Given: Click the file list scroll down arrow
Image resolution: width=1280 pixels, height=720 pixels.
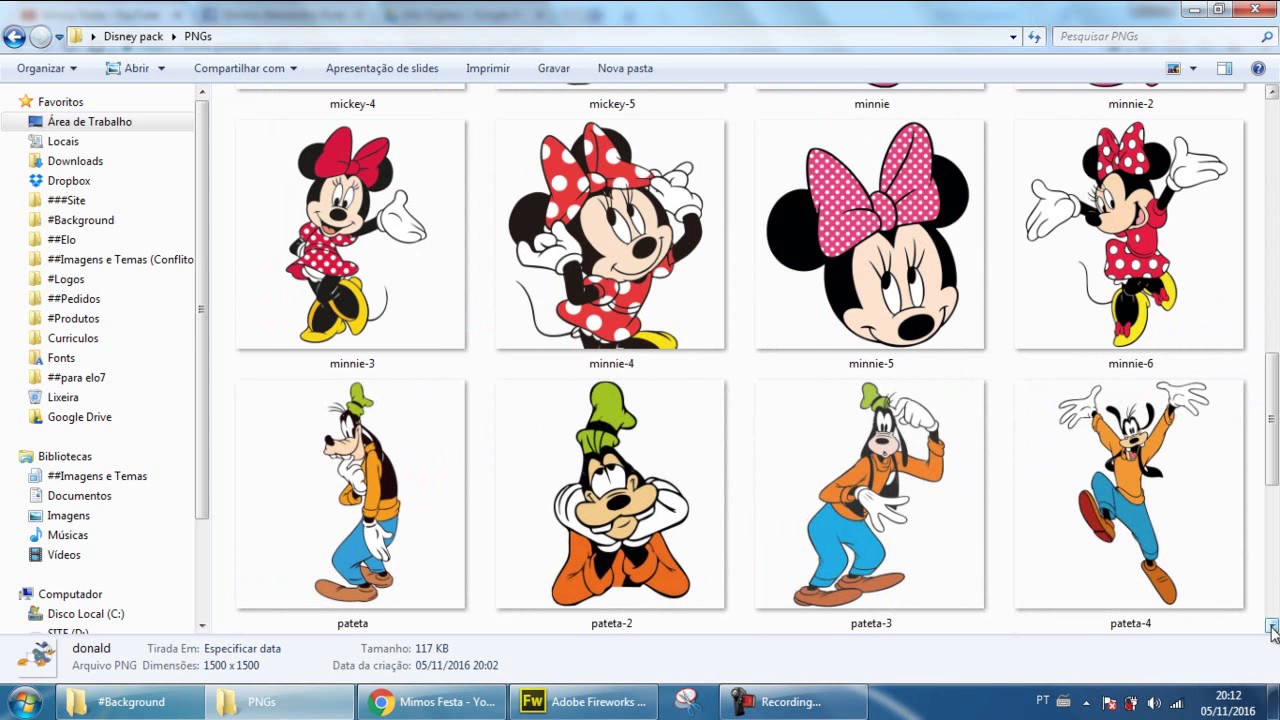Looking at the screenshot, I should (x=1272, y=626).
